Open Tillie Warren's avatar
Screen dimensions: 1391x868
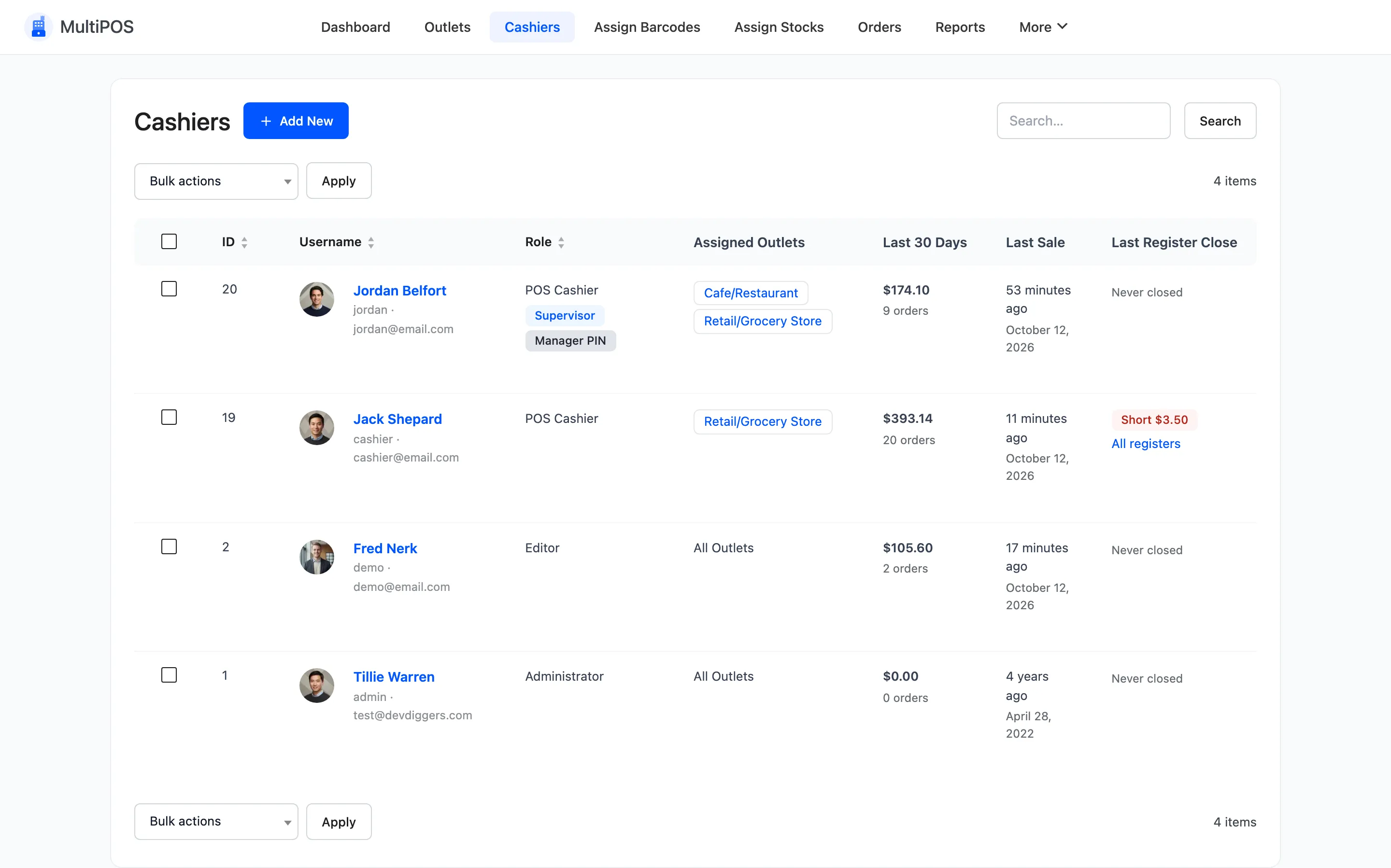(316, 686)
